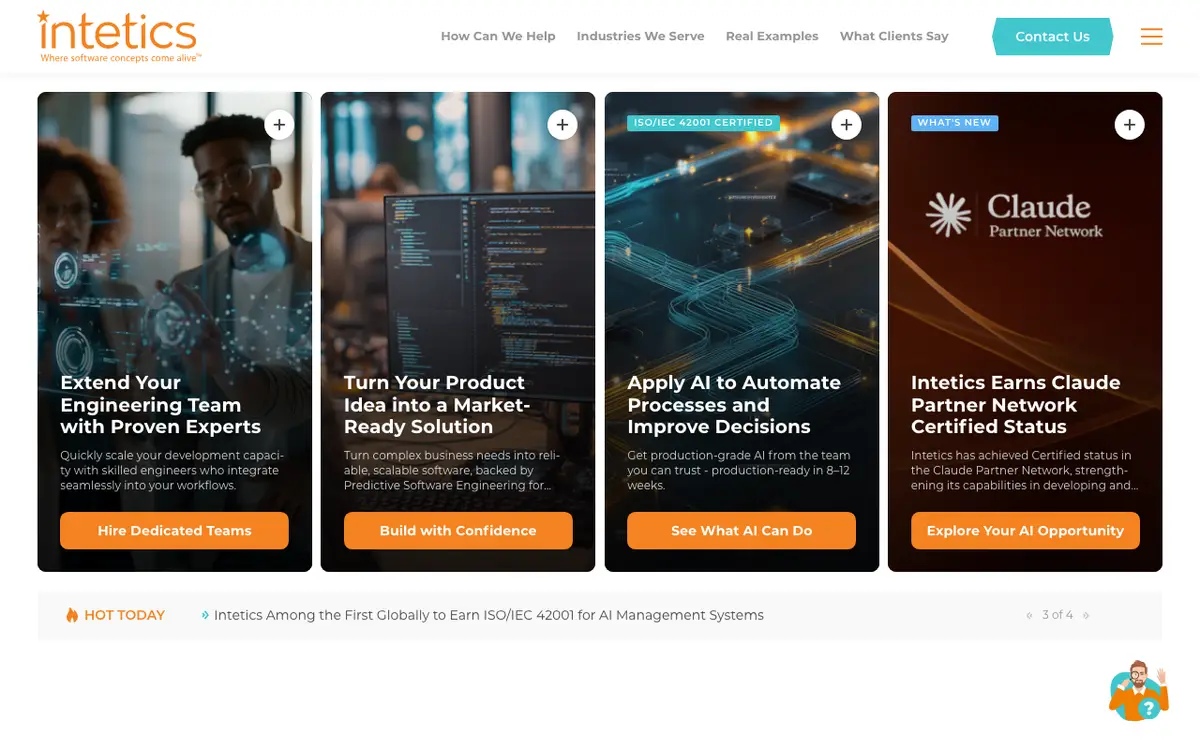Expand the Apply AI to Automate card plus

(846, 125)
